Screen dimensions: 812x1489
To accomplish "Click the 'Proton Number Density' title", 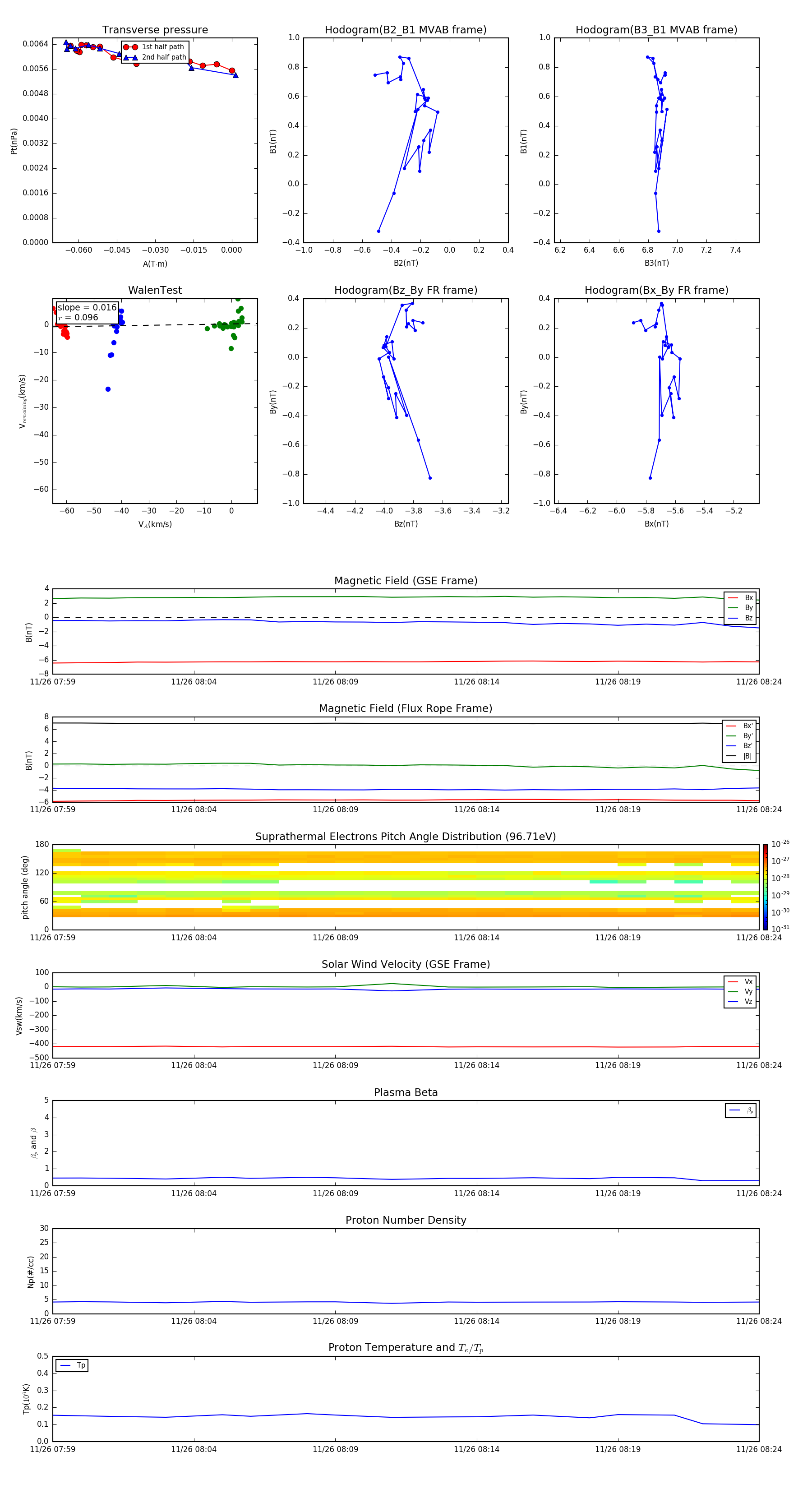I will tap(406, 1220).
